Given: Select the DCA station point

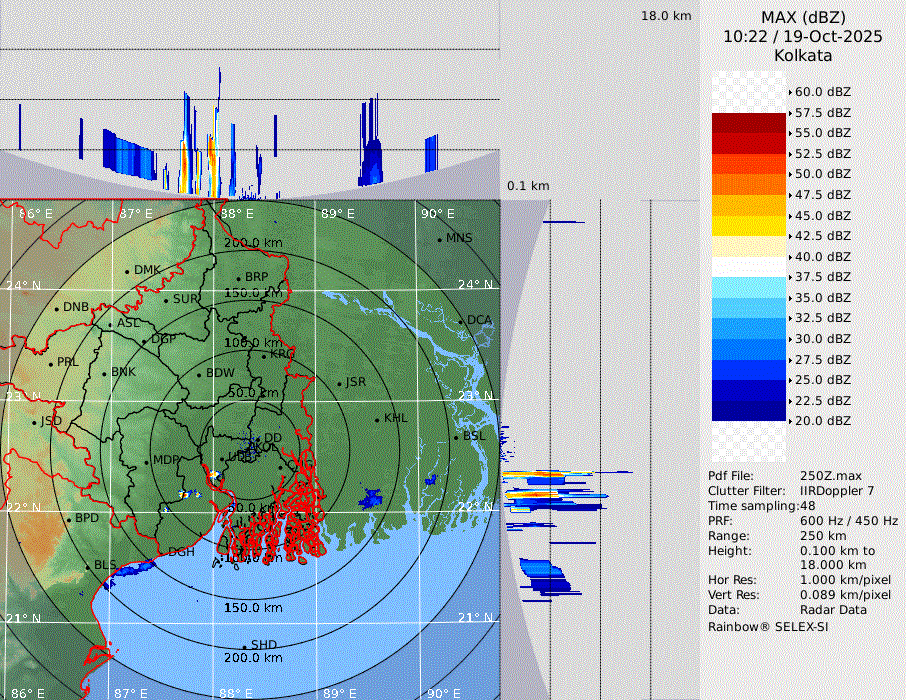Looking at the screenshot, I should click(460, 321).
